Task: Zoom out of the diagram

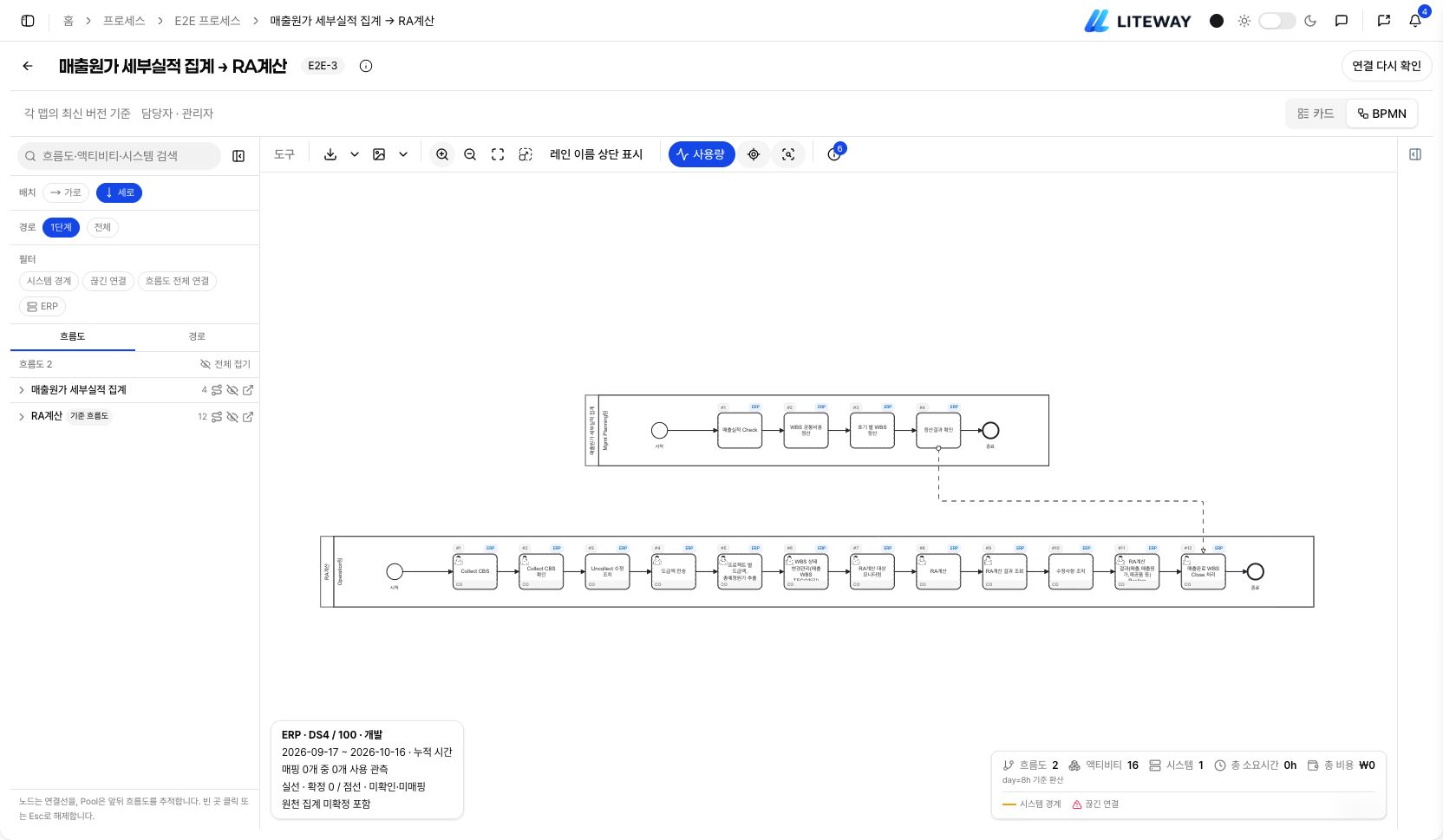Action: [x=470, y=154]
